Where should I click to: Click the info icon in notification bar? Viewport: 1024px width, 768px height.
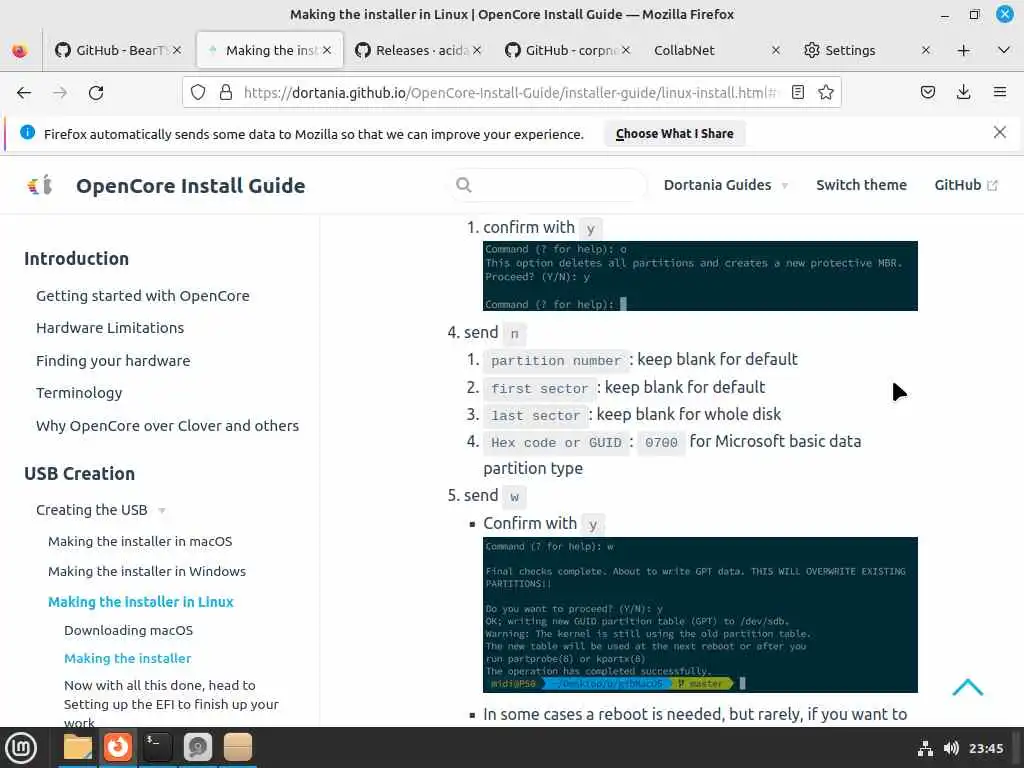click(27, 133)
